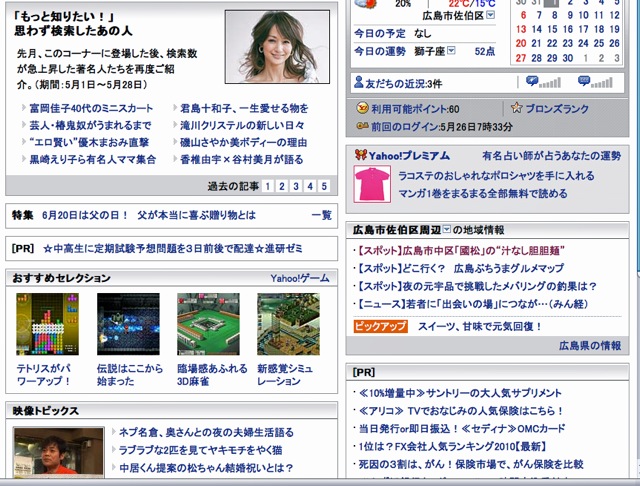640x486 pixels.
Task: Open the 進研ゼミ PR link
Action: (x=173, y=248)
